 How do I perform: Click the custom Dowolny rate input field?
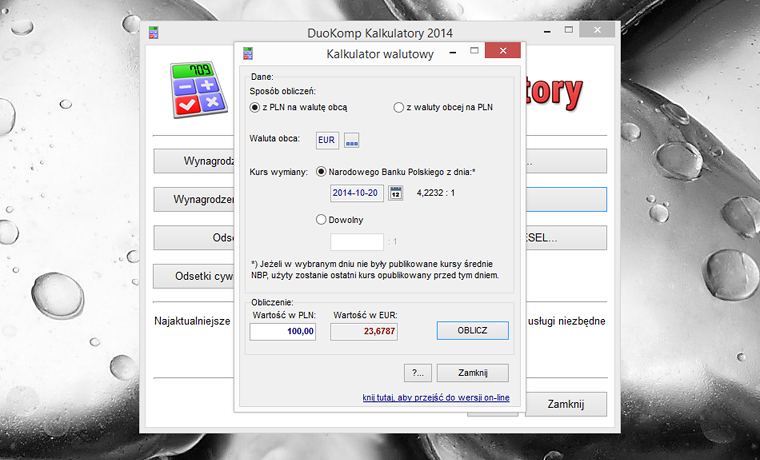pos(357,242)
